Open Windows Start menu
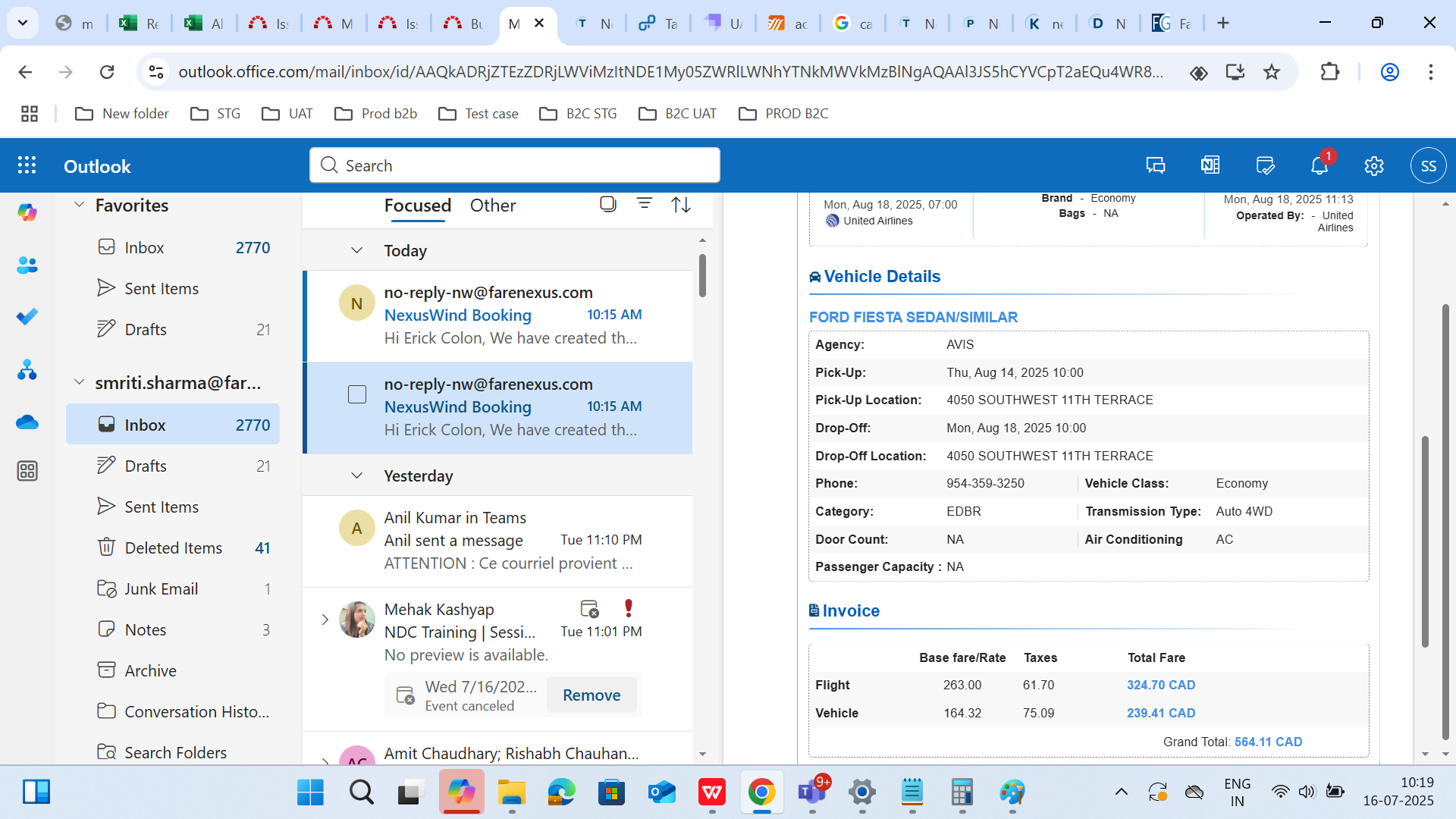This screenshot has width=1456, height=819. click(x=310, y=792)
